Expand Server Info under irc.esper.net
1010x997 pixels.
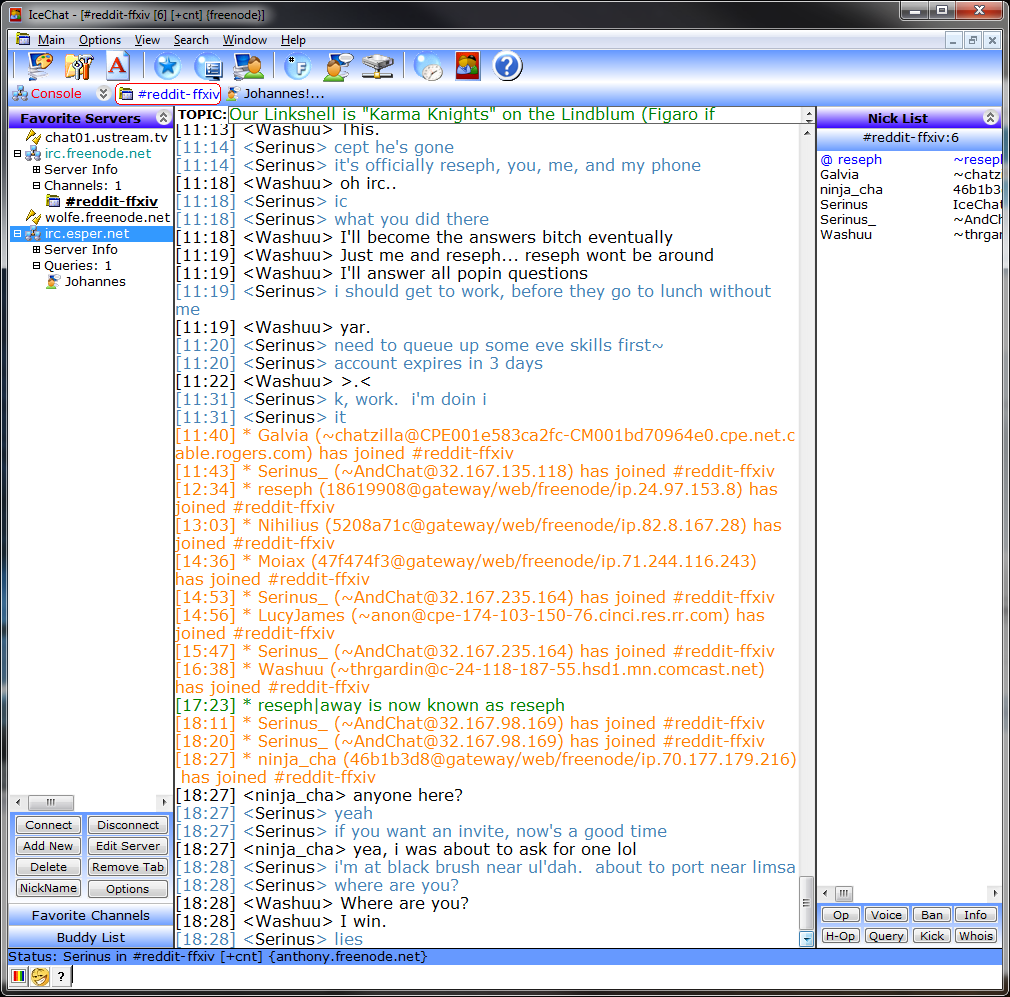(x=37, y=250)
